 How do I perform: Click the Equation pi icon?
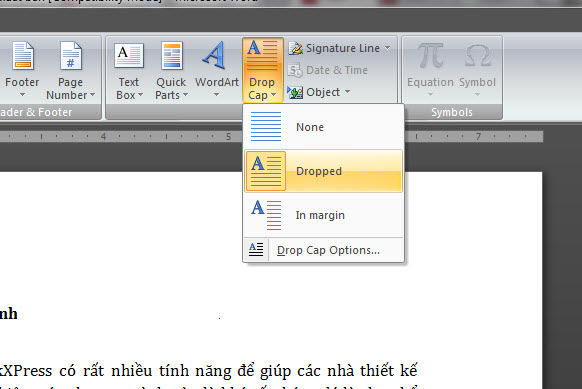pos(430,56)
